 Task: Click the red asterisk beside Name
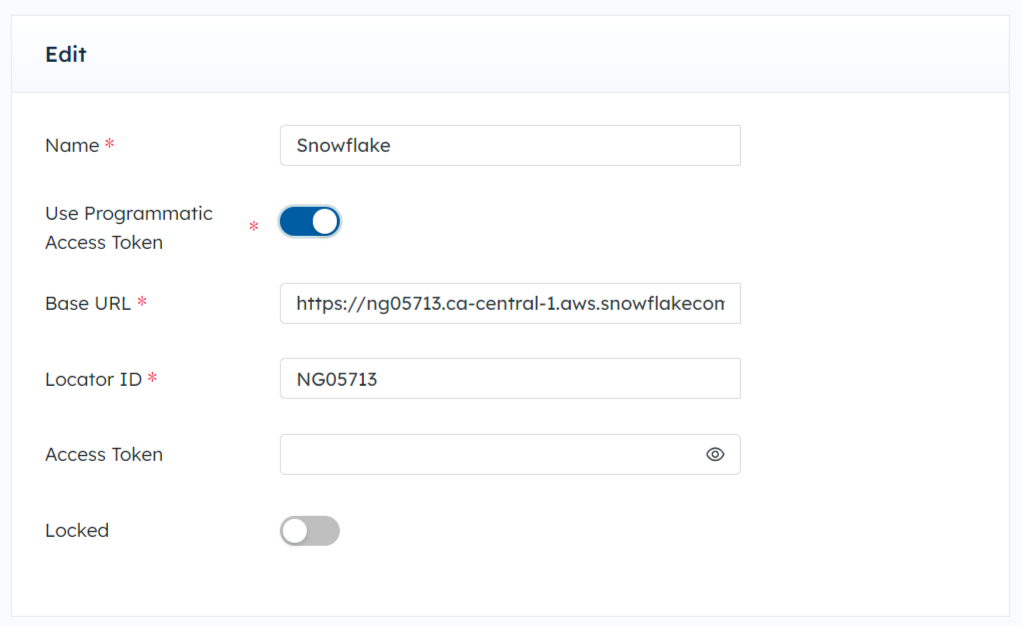coord(110,143)
